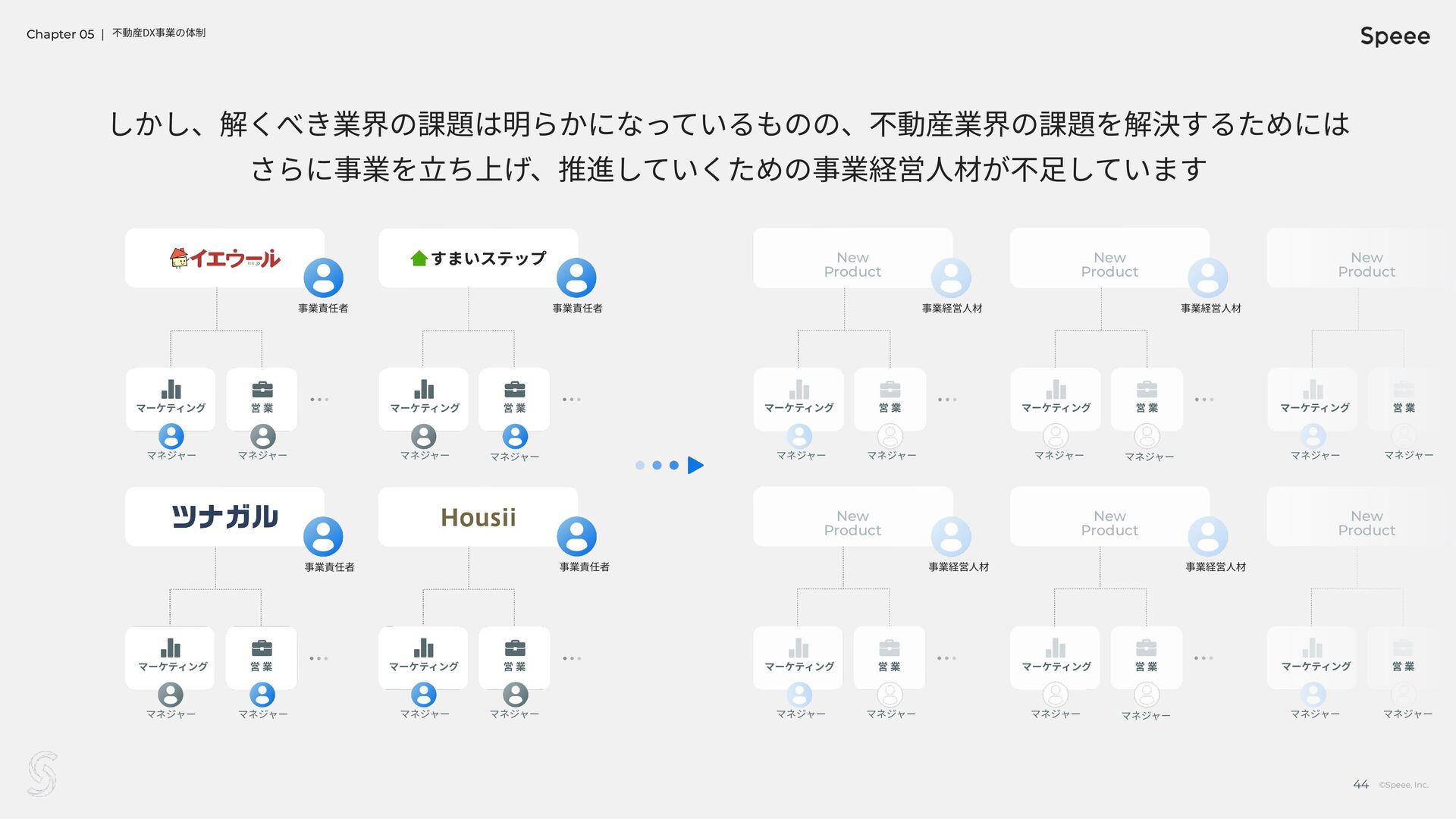Click page number 44
1456x819 pixels.
[x=1360, y=785]
